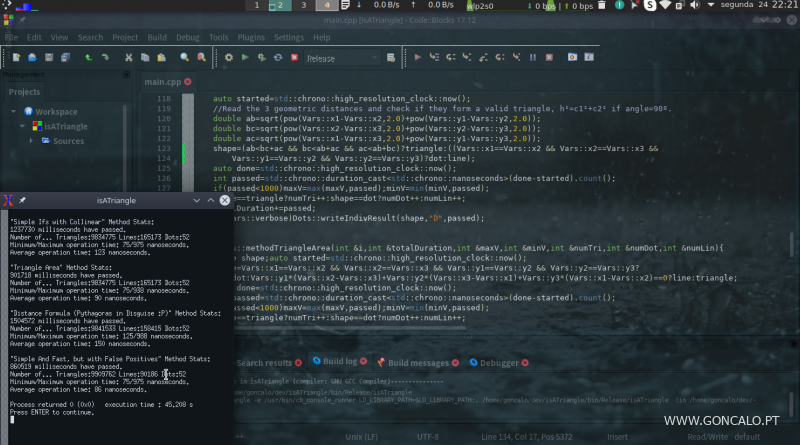
Task: Switch to the Build messages tab
Action: tap(418, 362)
